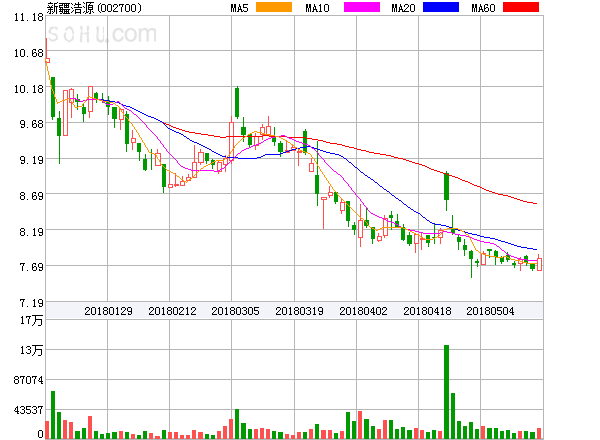Image resolution: width=600 pixels, height=440 pixels.
Task: Click the tallest green volume bar
Action: [446, 392]
